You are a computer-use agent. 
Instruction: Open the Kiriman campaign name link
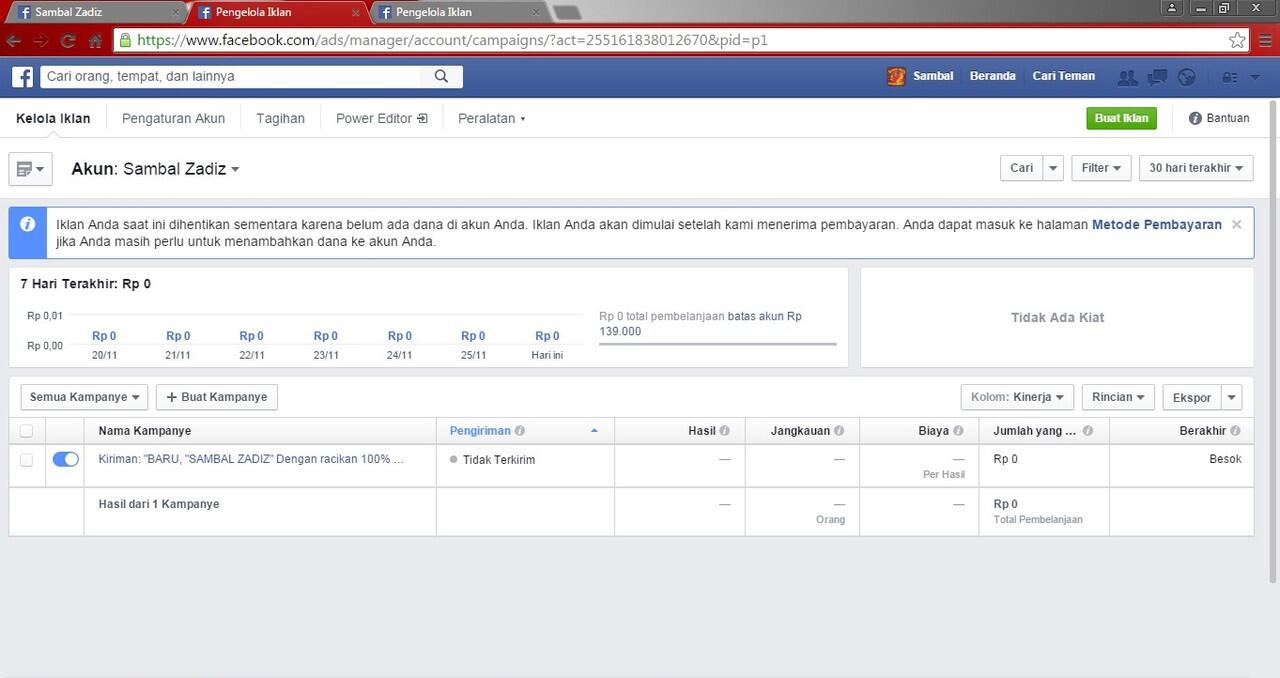pyautogui.click(x=251, y=460)
